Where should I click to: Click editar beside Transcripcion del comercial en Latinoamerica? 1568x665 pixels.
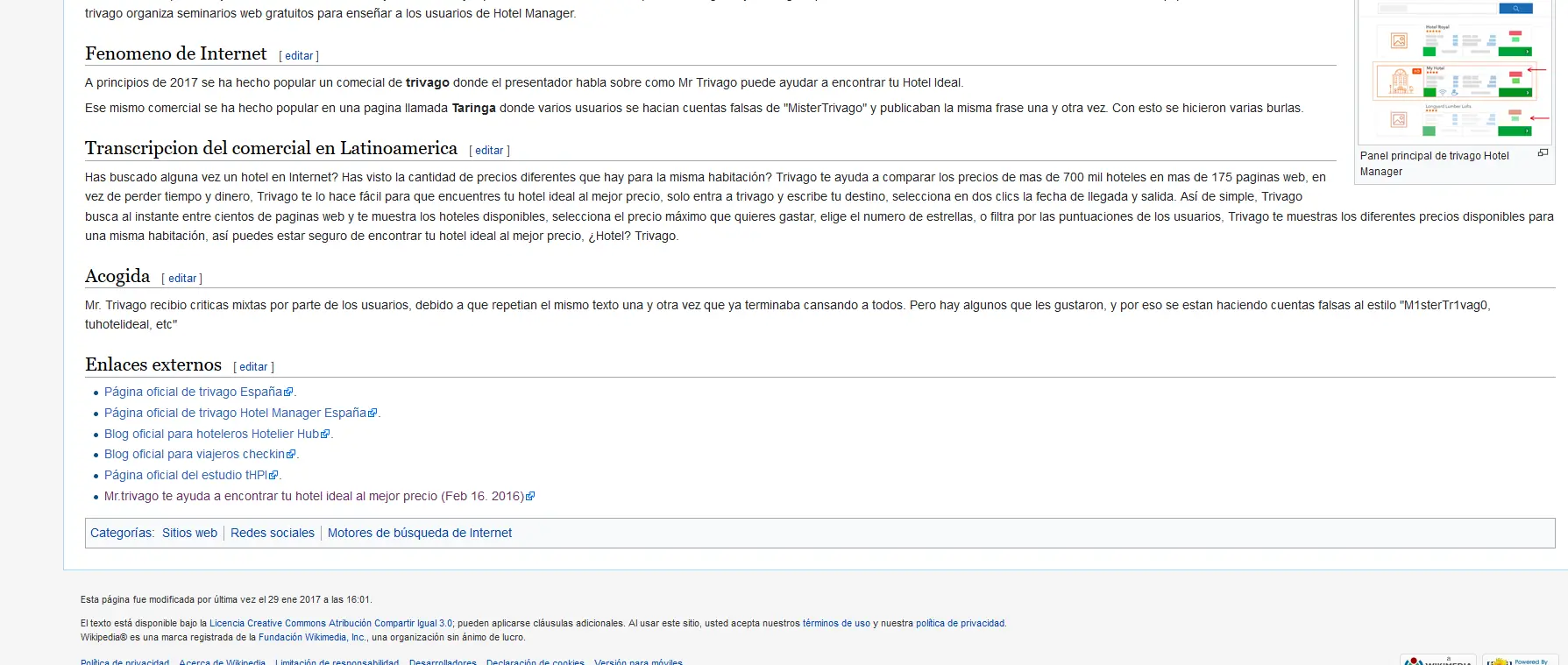[x=489, y=151]
